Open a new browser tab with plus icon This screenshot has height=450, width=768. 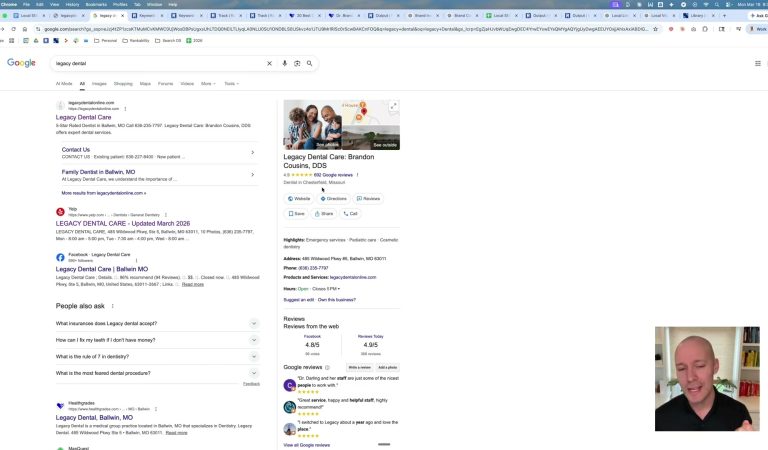[724, 16]
